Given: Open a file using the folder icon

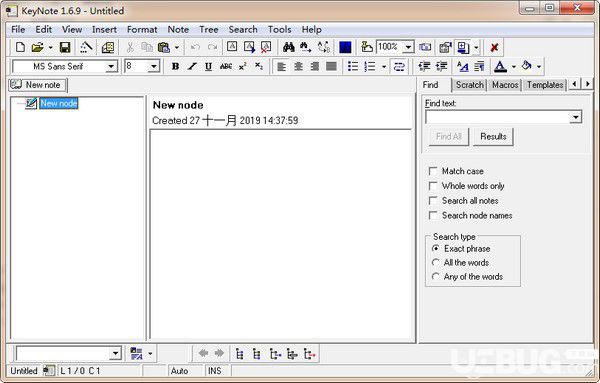Looking at the screenshot, I should point(38,47).
